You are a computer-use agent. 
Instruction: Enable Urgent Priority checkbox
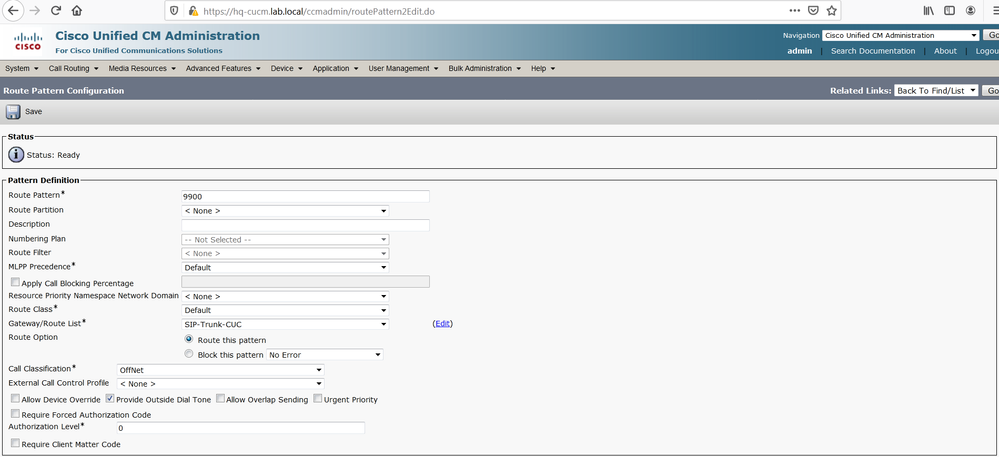tap(317, 399)
